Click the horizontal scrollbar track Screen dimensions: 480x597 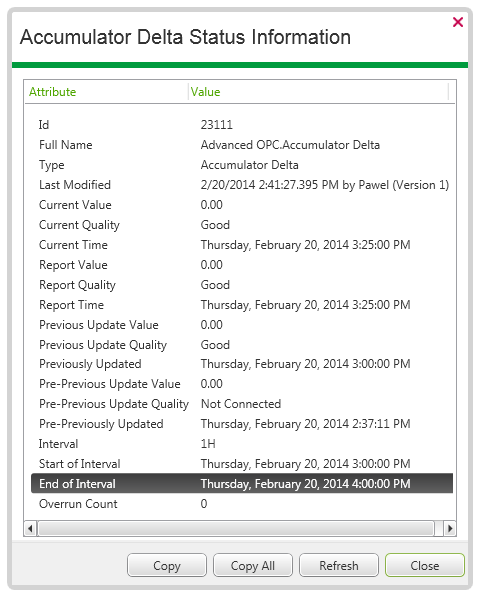(x=236, y=528)
